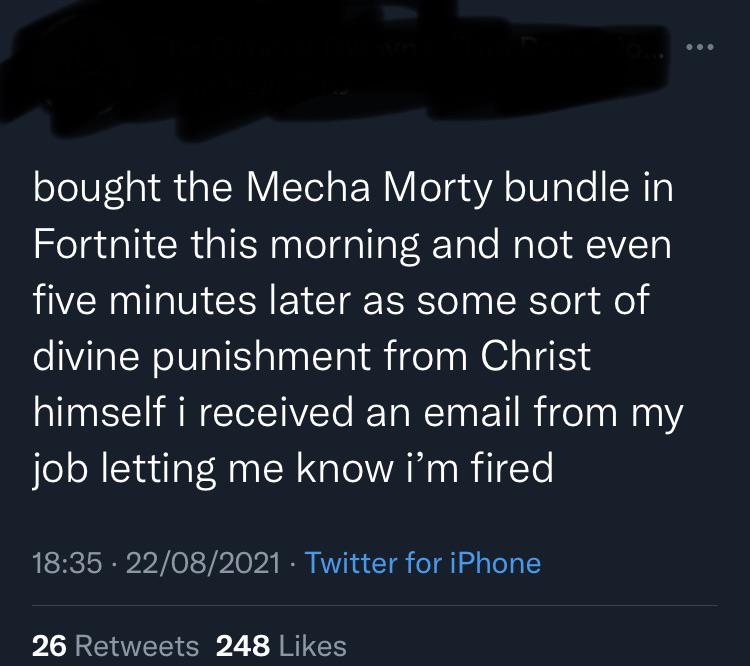Image resolution: width=750 pixels, height=666 pixels.
Task: Click the line "divine punishment from Christ"
Action: click(312, 357)
